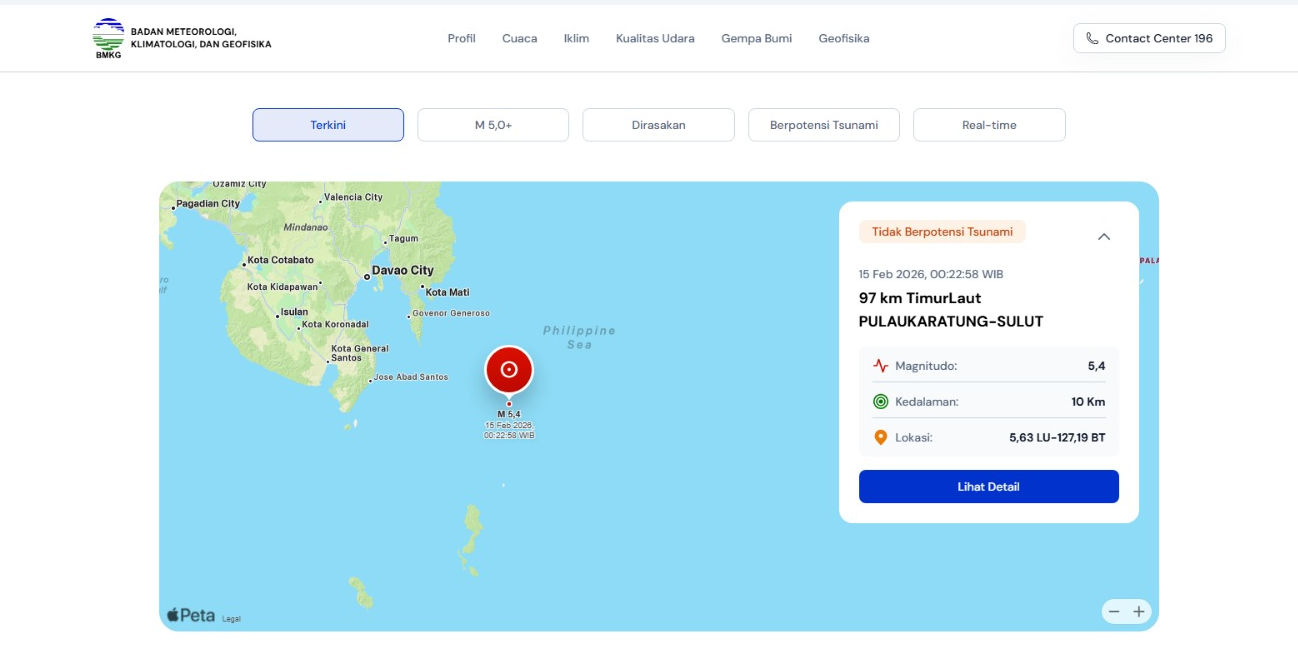Collapse the earthquake info card
The width and height of the screenshot is (1298, 669).
[x=1104, y=234]
